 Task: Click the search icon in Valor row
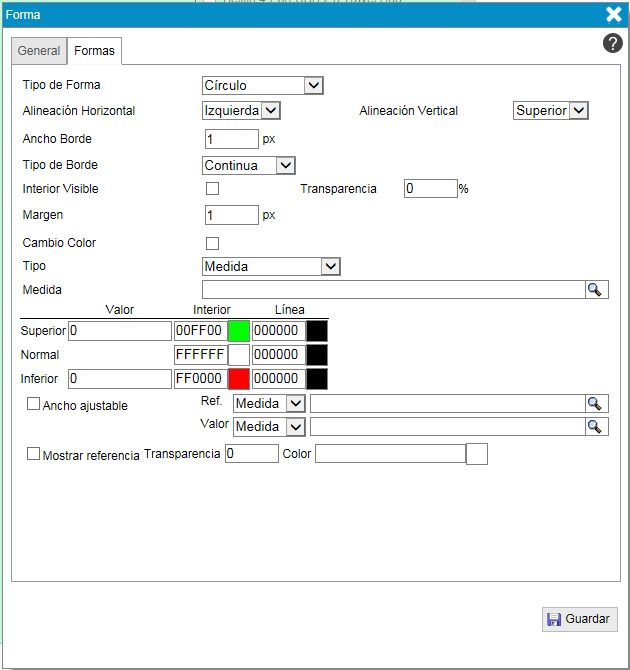point(595,426)
